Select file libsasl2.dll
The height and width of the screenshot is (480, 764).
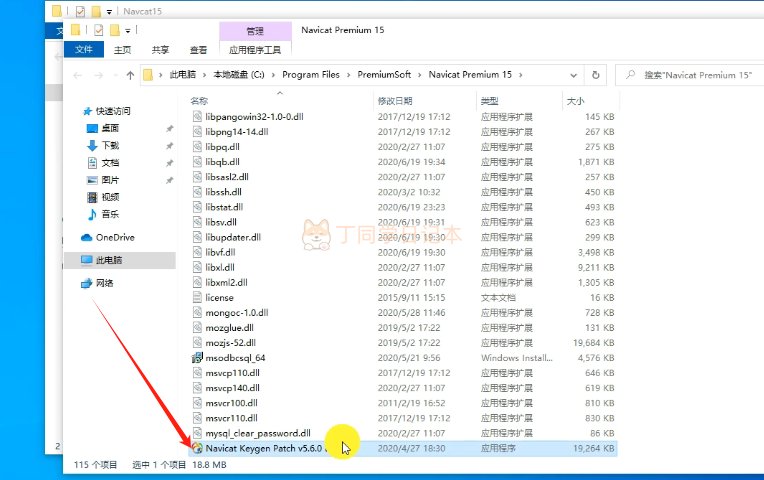pyautogui.click(x=227, y=177)
